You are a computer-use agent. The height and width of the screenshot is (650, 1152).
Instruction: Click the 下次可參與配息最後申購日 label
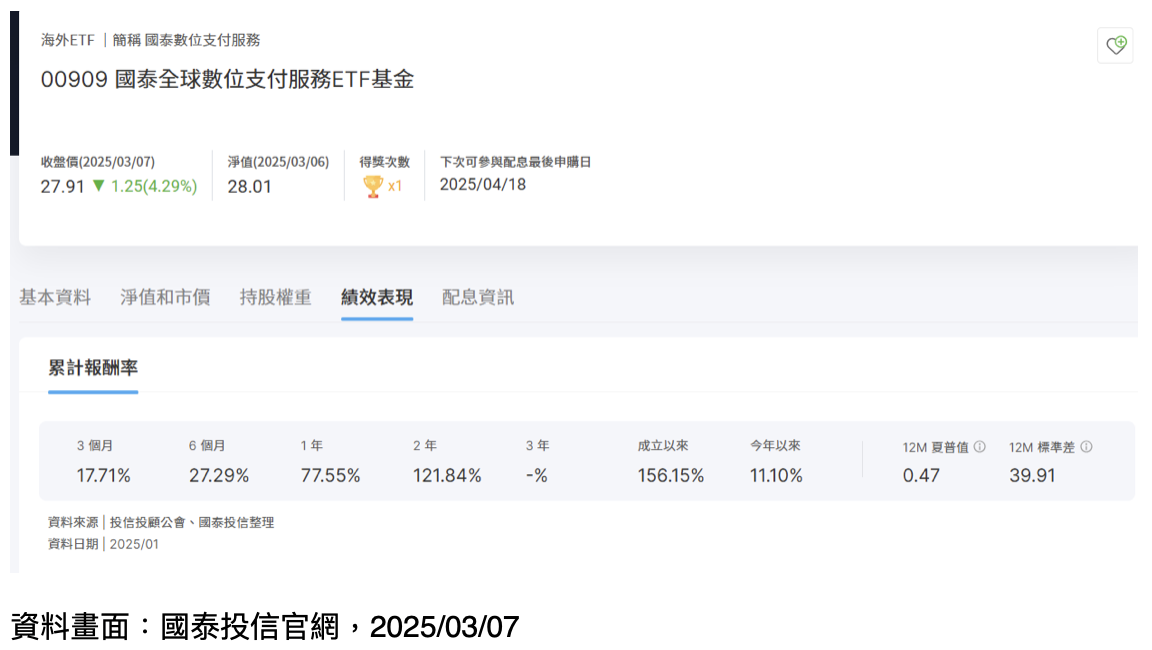point(516,162)
